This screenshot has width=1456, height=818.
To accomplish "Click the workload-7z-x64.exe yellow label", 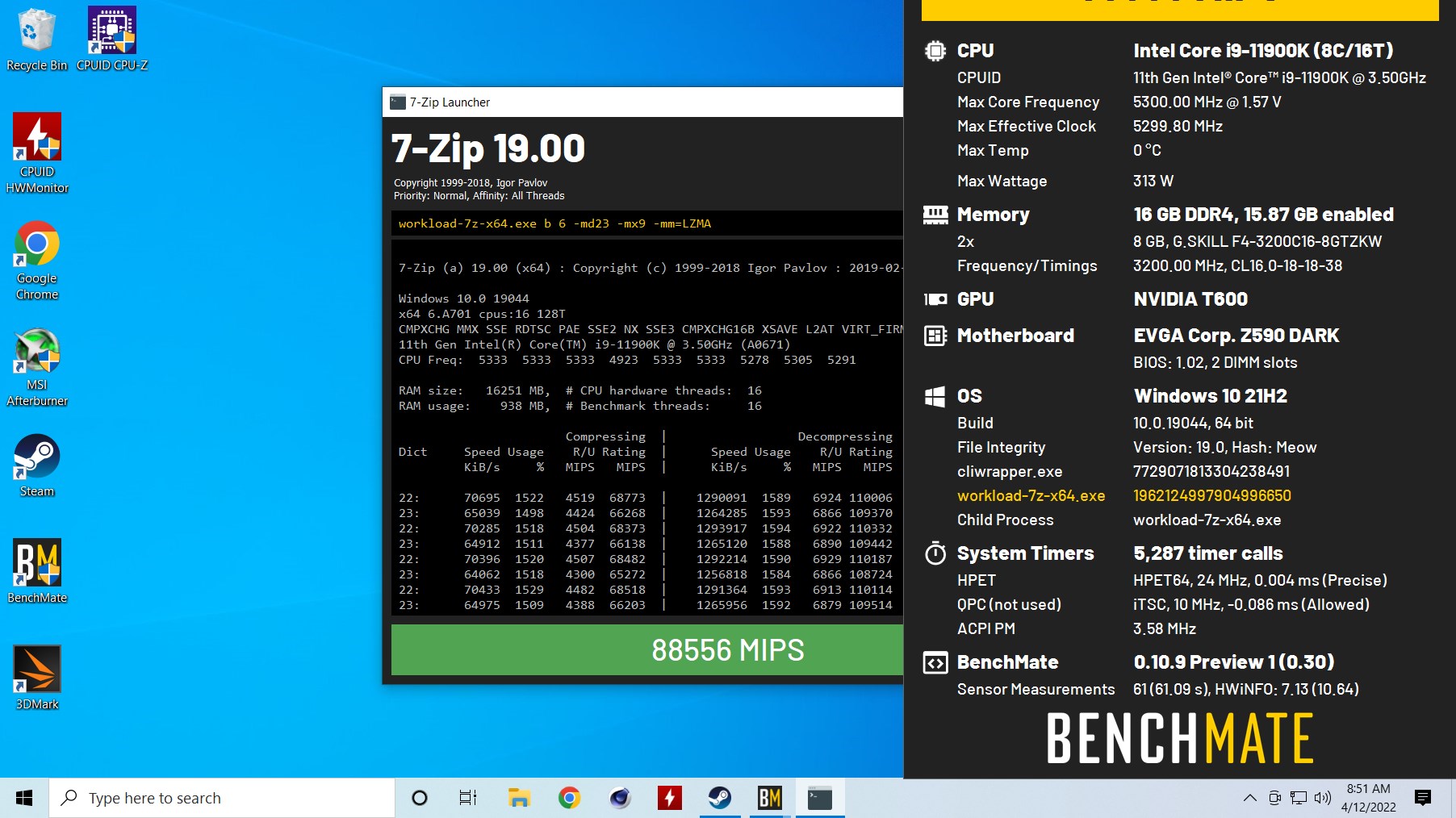I will (1031, 496).
